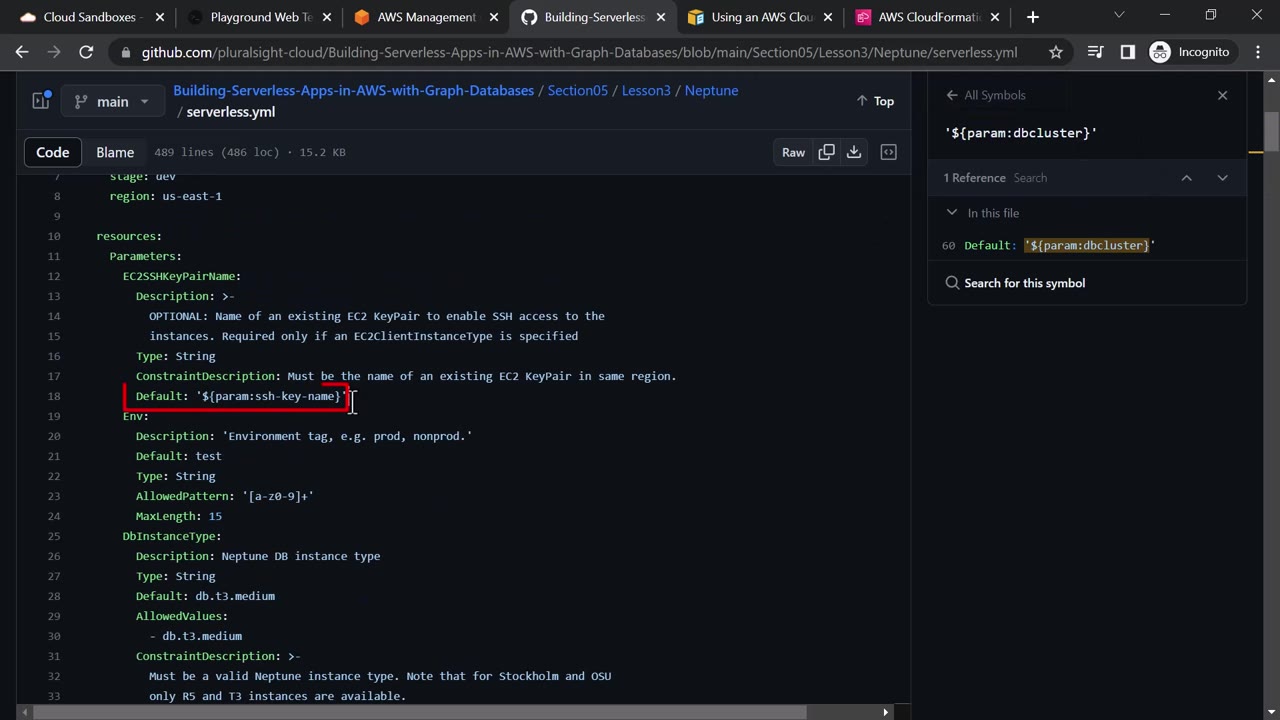This screenshot has width=1280, height=720.
Task: Copy raw file contents icon
Action: click(x=827, y=152)
